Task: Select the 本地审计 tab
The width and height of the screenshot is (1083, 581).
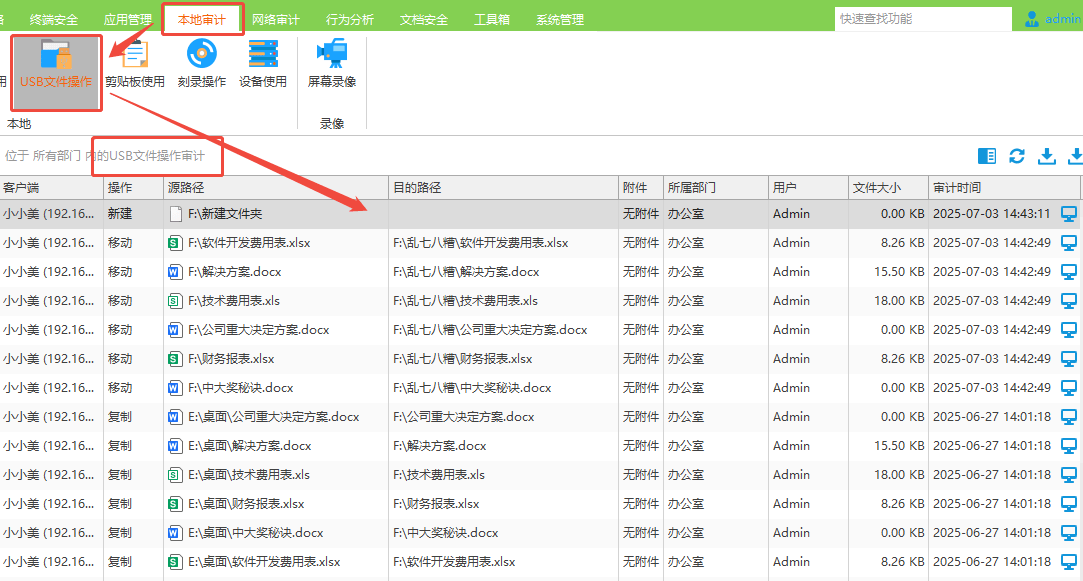Action: [x=202, y=19]
